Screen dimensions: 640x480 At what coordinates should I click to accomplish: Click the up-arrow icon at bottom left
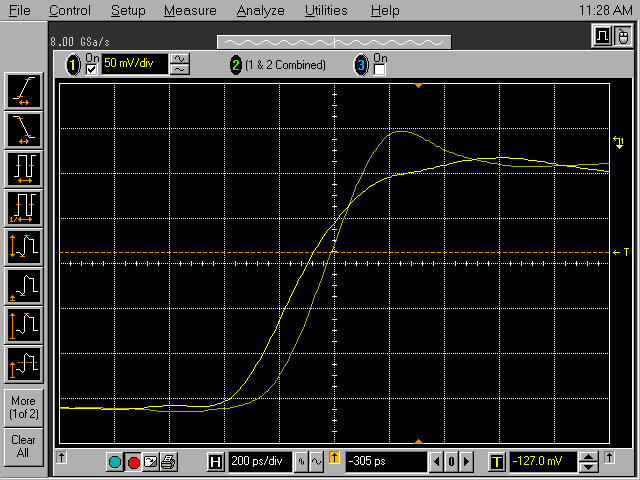(62, 457)
